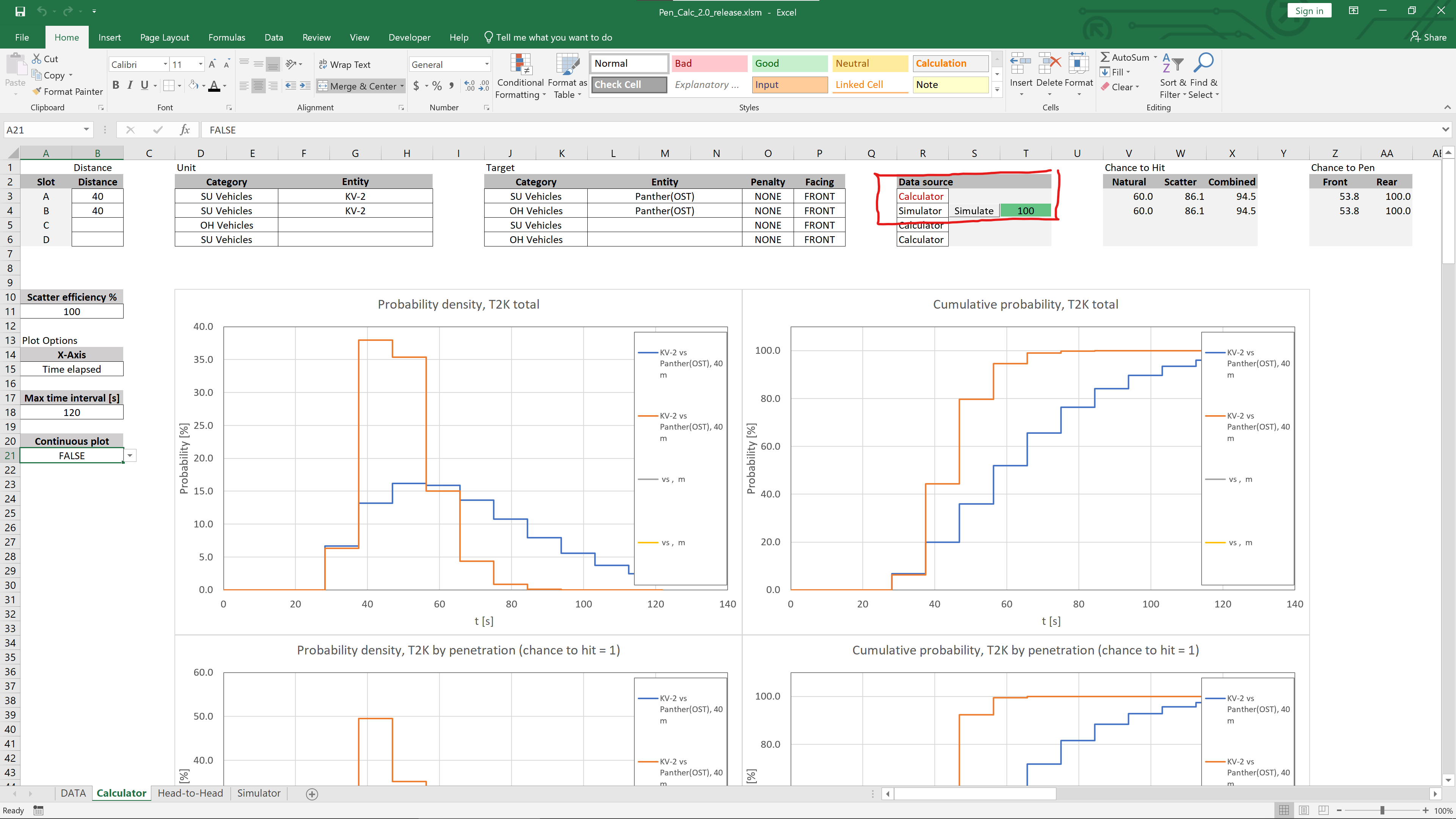Click the Fill Color paint bucket icon
The width and height of the screenshot is (1456, 819).
(x=193, y=85)
